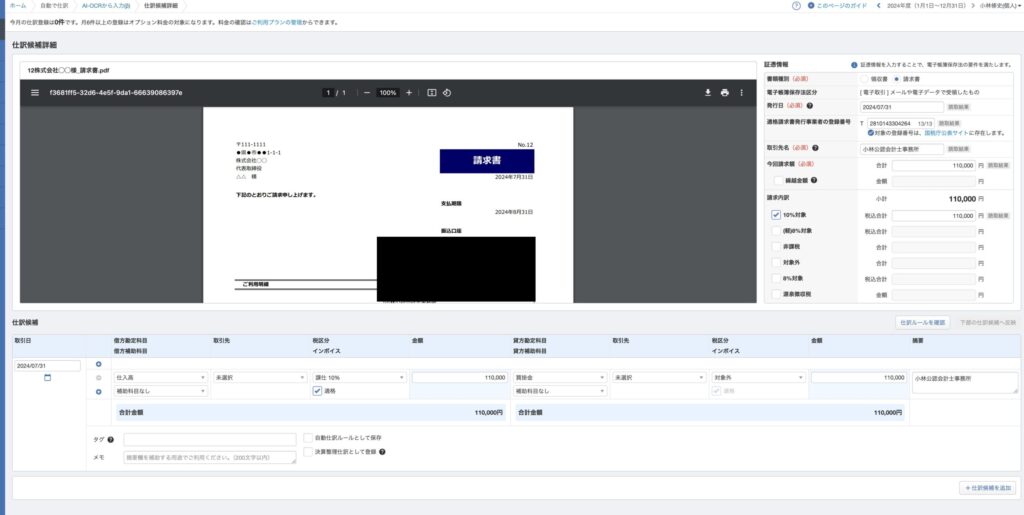Open the 仕入高 debit account dropdown
The image size is (1024, 515).
coord(160,377)
